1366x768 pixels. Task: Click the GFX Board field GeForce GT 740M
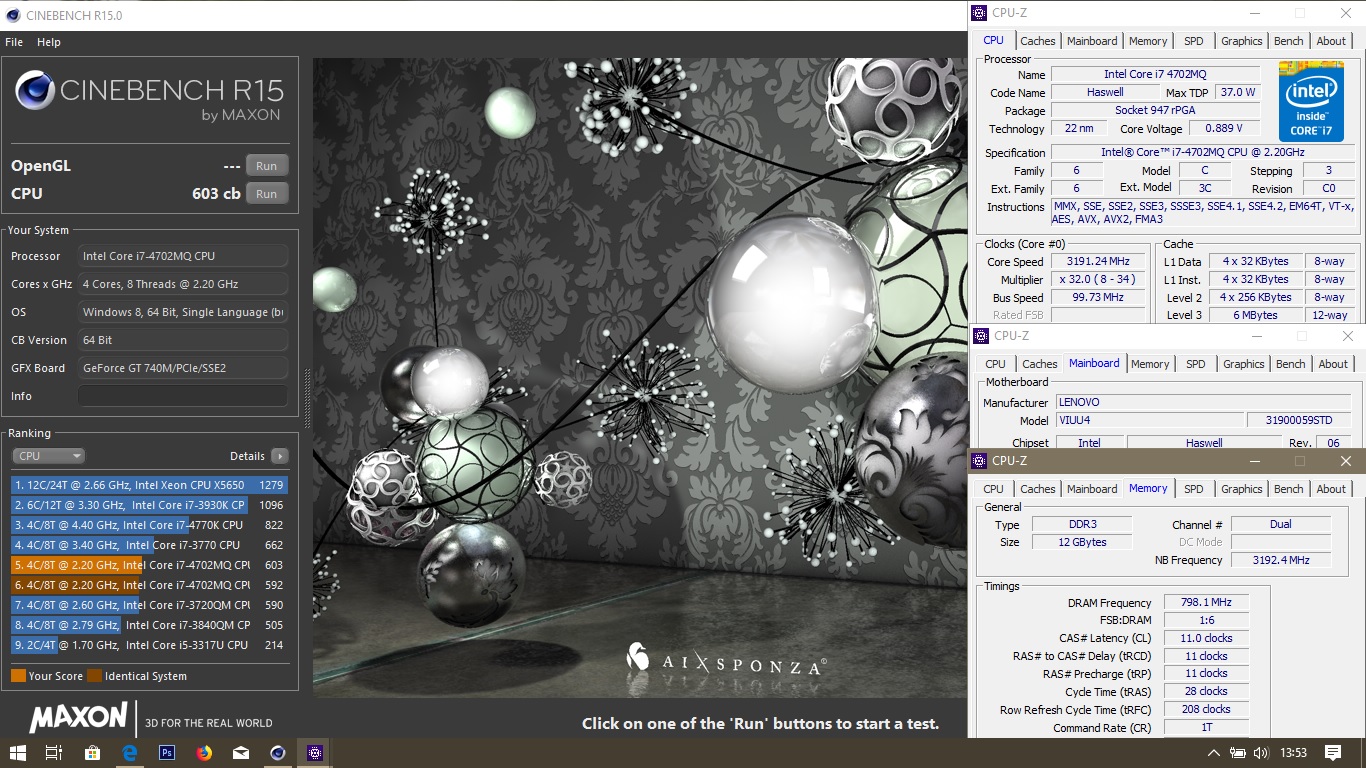(x=183, y=368)
